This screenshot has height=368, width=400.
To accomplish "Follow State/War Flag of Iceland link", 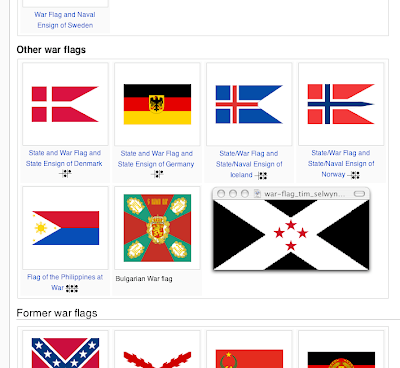I will tap(249, 164).
